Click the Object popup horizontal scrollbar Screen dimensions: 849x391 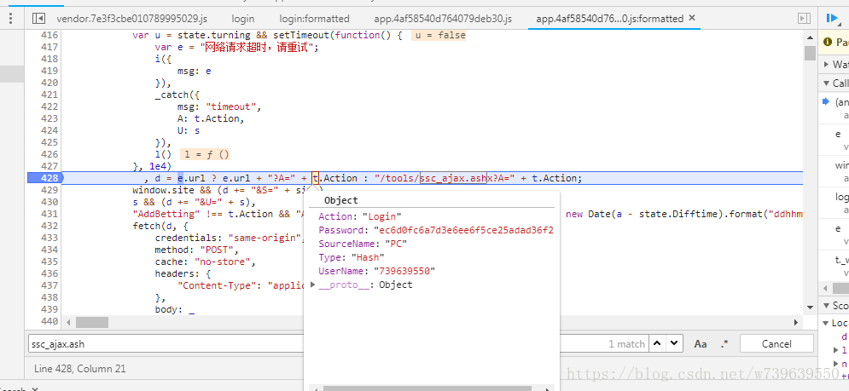428,388
